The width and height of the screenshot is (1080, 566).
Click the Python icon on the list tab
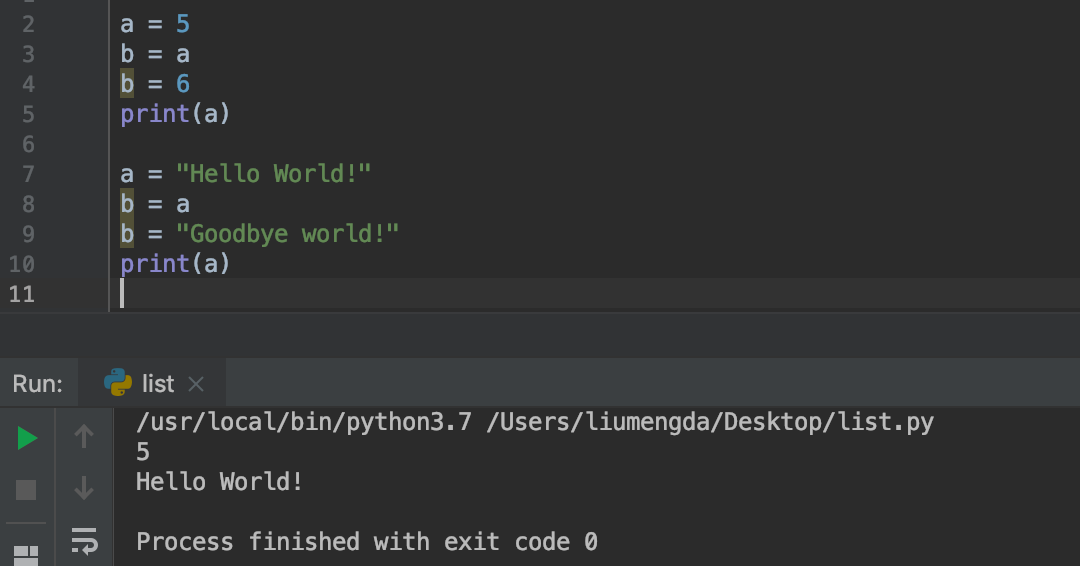[118, 382]
